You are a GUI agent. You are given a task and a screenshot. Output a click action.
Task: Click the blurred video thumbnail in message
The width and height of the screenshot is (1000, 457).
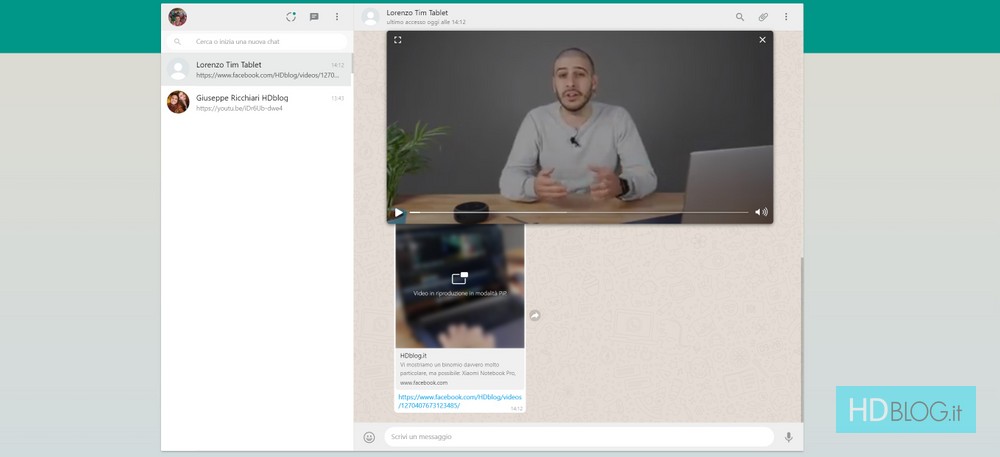[x=460, y=286]
